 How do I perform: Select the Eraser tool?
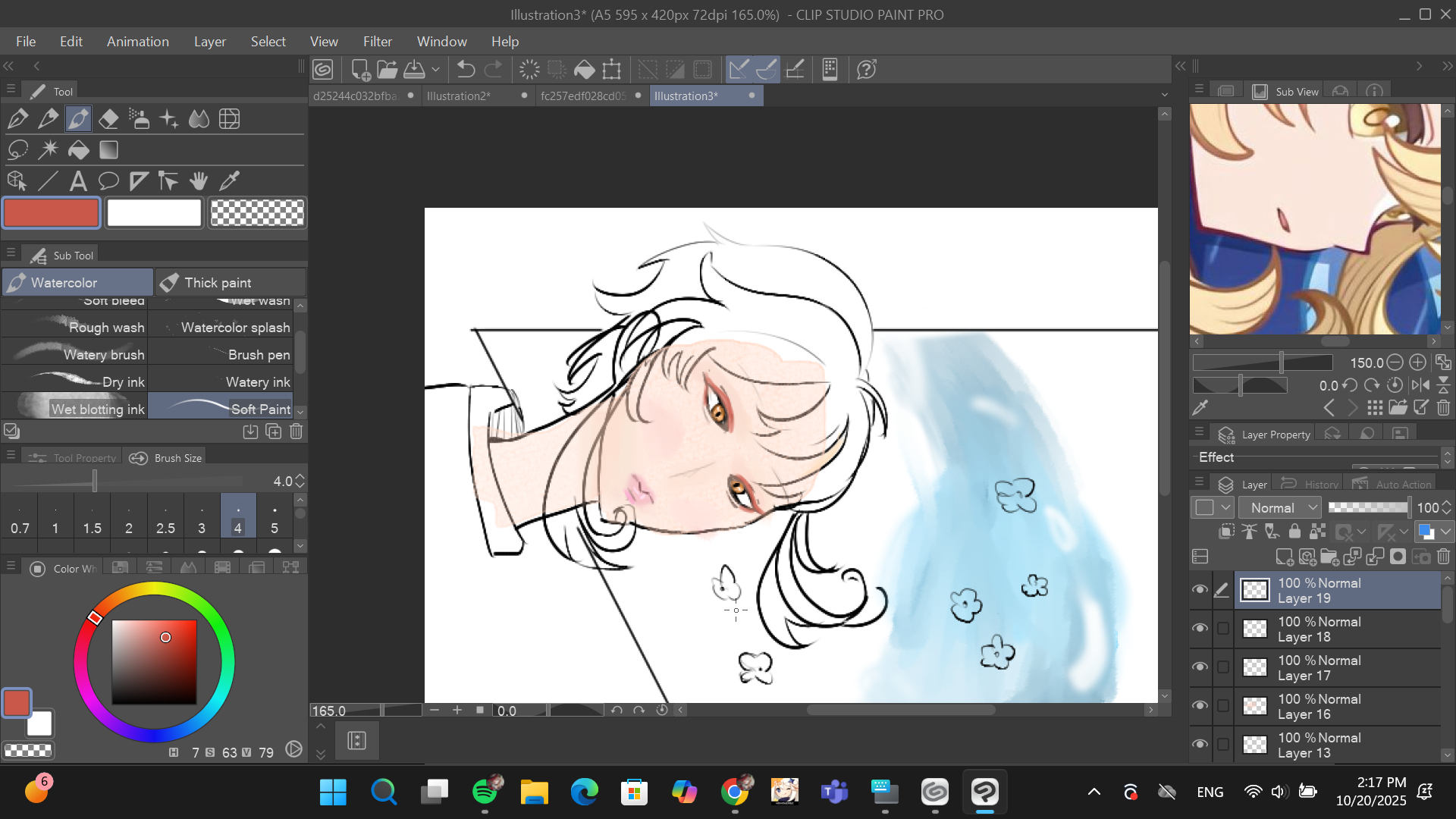[108, 119]
